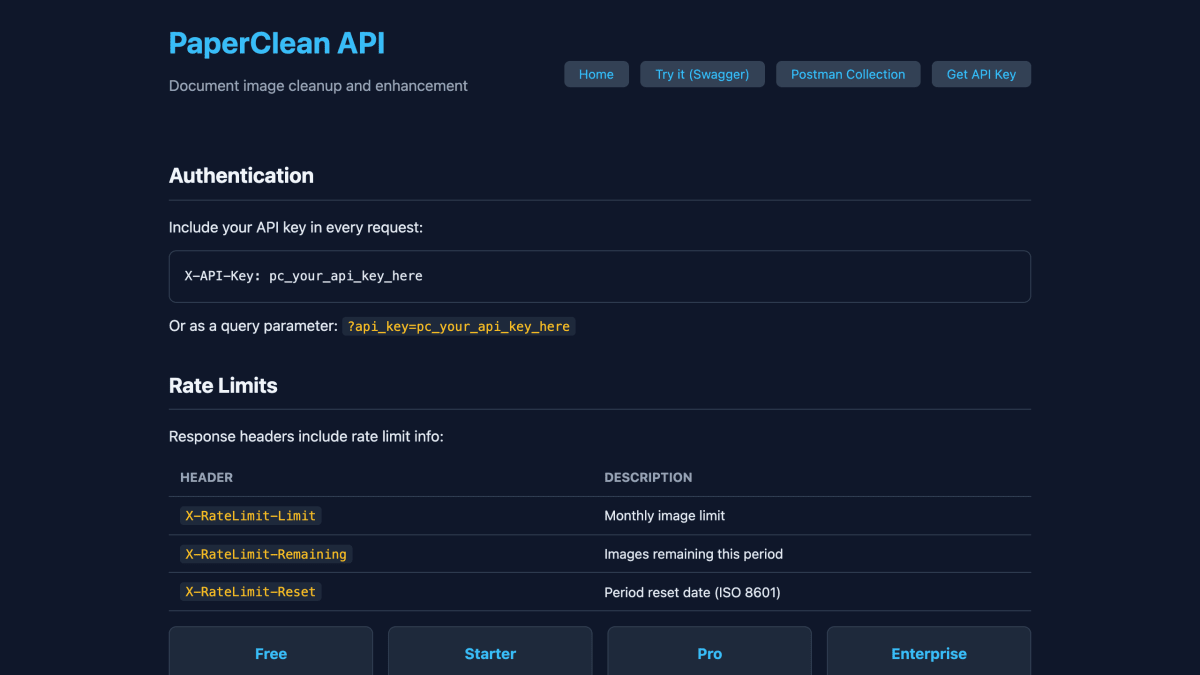Click the Rate Limits section heading
1200x675 pixels.
223,385
